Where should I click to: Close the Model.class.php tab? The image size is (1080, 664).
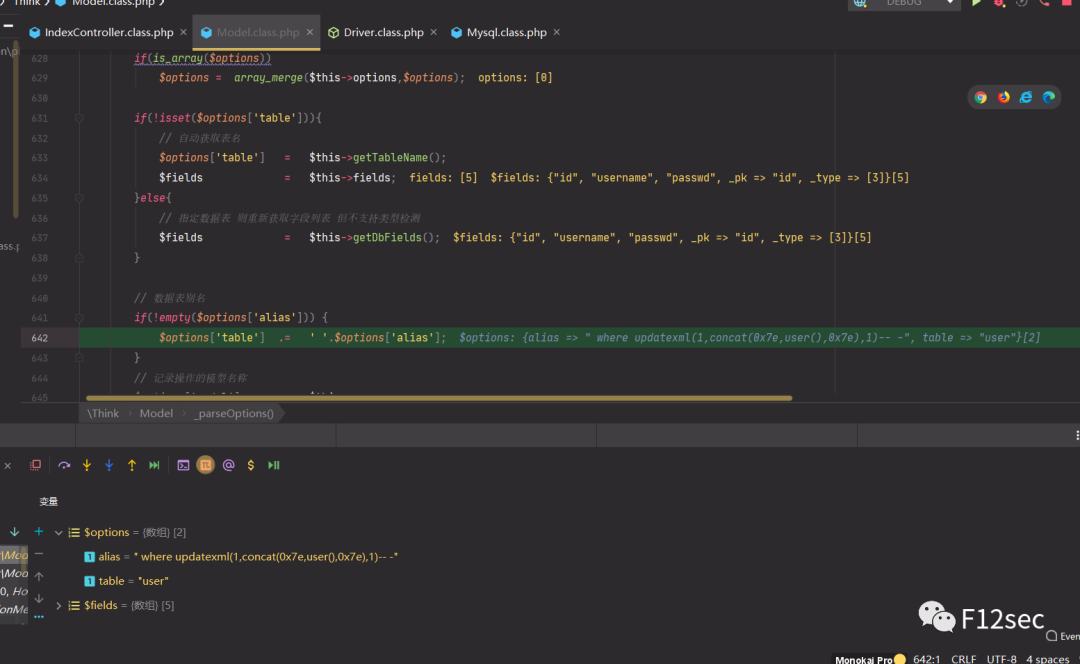(310, 32)
